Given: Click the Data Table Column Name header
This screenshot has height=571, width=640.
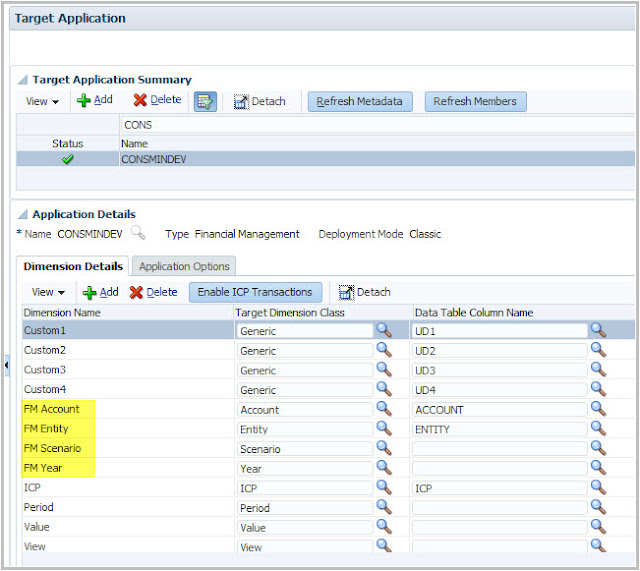Looking at the screenshot, I should point(474,313).
